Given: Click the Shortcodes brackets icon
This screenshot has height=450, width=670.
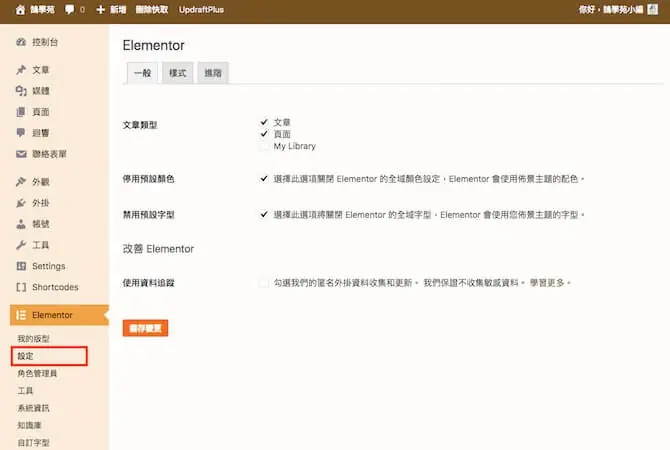Looking at the screenshot, I should pos(21,287).
